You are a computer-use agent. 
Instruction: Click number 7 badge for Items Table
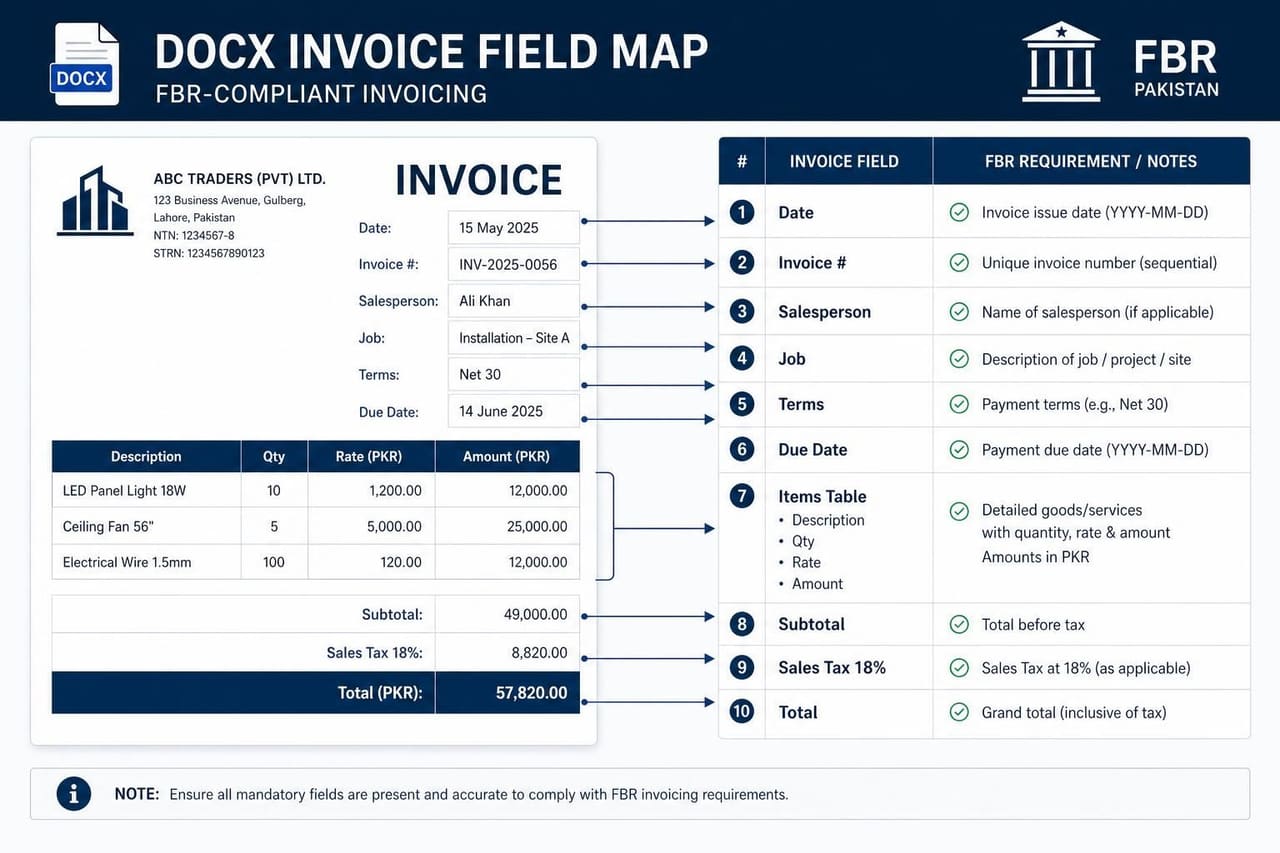coord(742,496)
